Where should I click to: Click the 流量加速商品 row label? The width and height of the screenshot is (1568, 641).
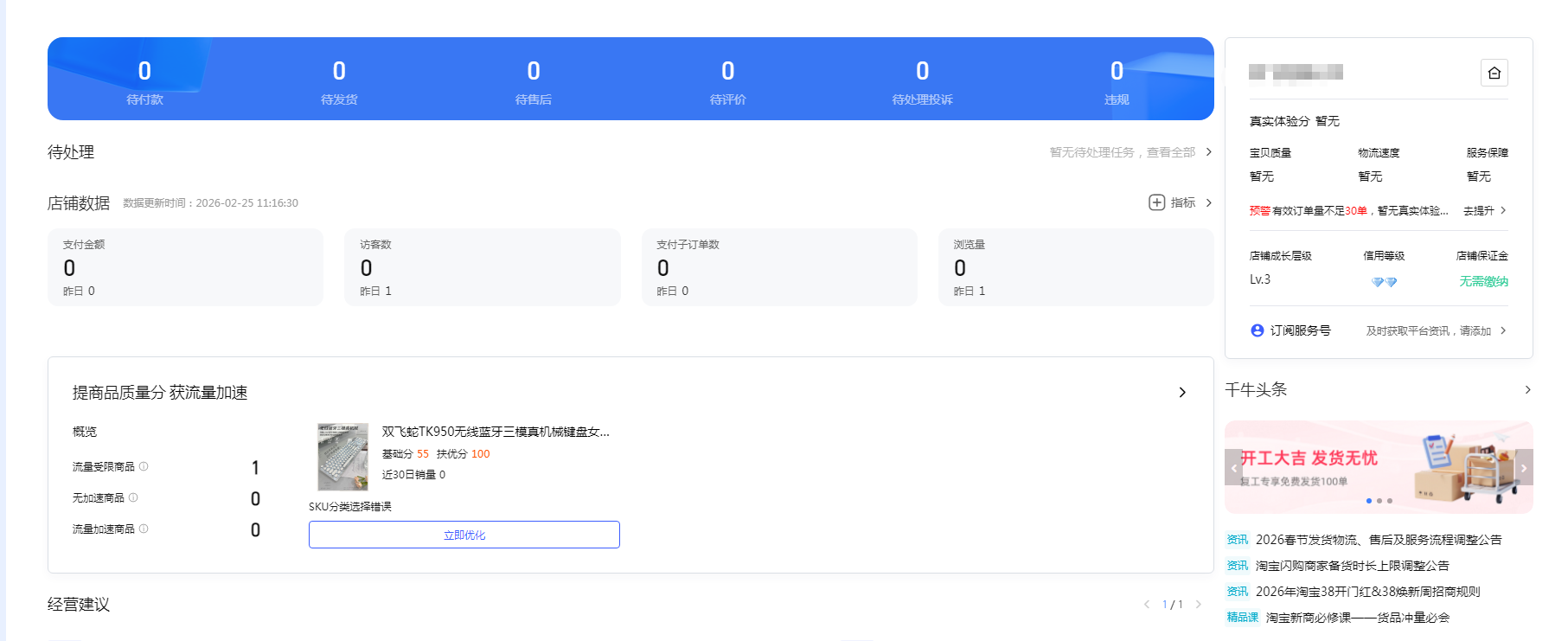coord(103,529)
